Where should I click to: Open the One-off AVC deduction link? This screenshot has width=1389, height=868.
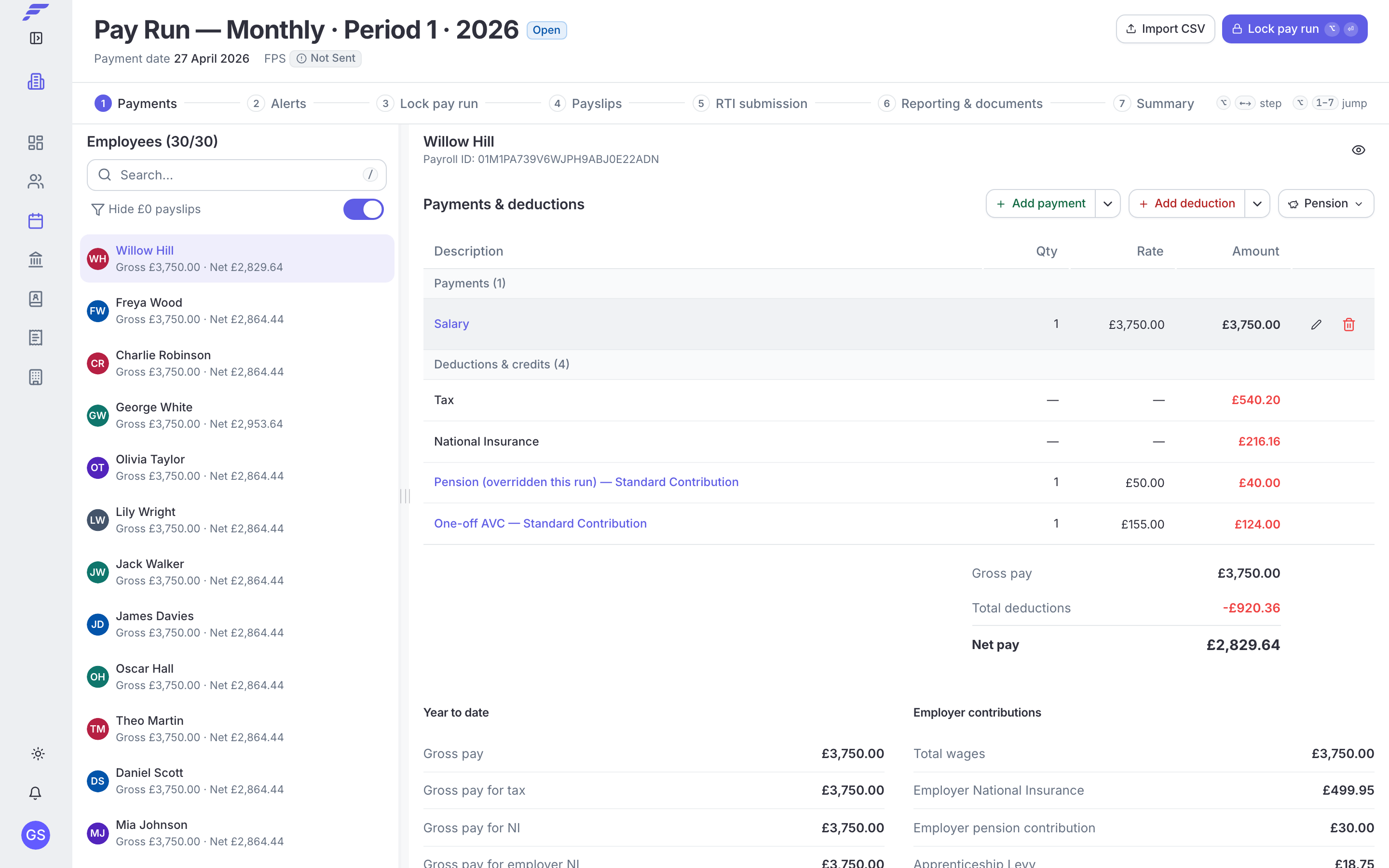click(540, 524)
